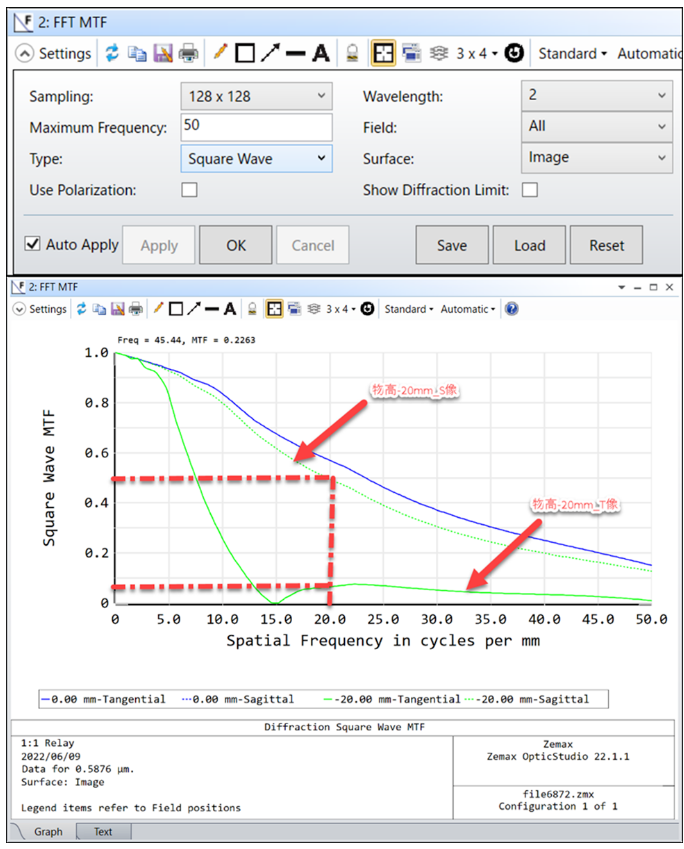Click the print icon in upper toolbar
This screenshot has height=849, width=684.
[188, 53]
